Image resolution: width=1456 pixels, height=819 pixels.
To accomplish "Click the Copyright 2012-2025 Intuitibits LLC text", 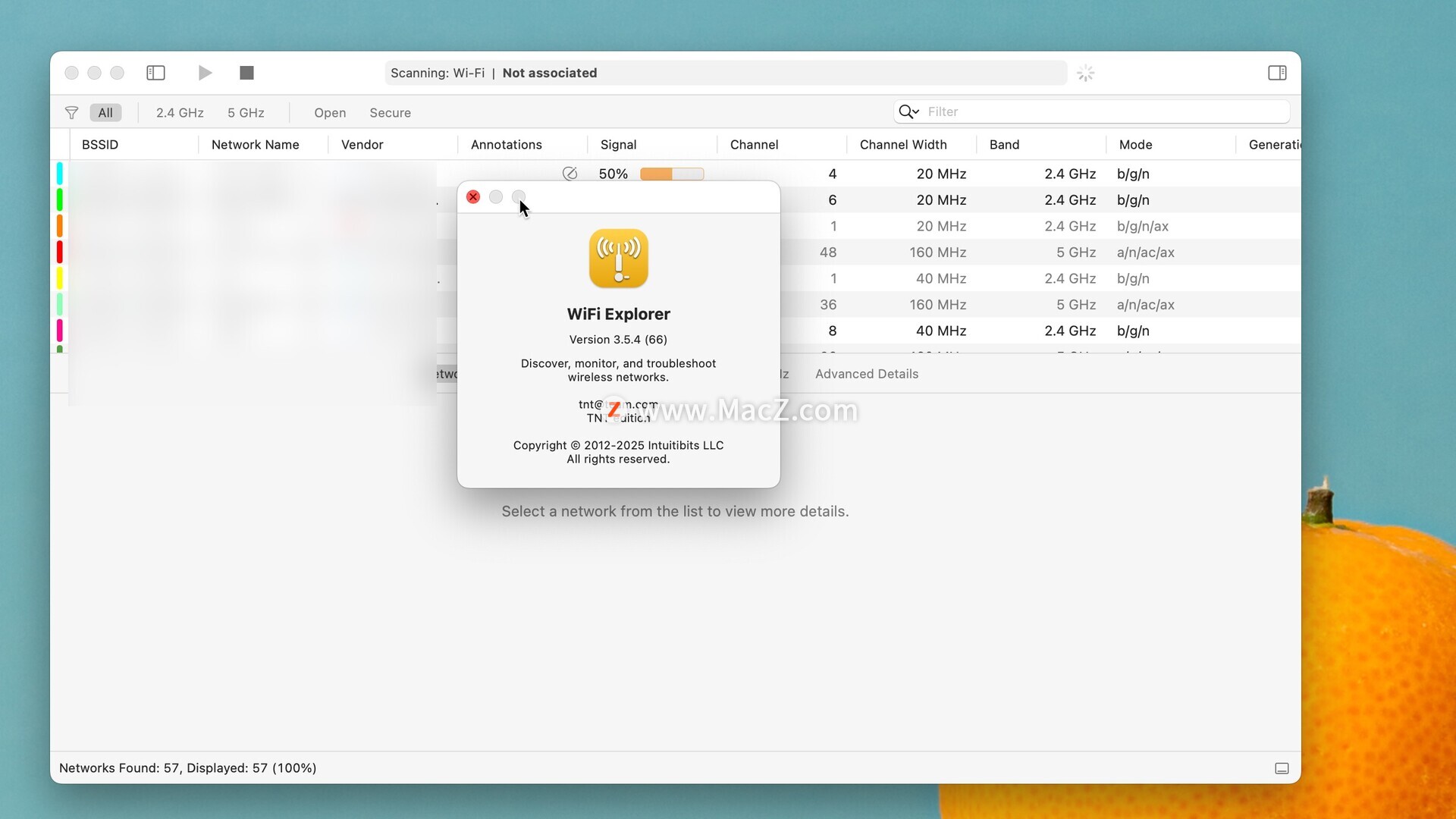I will [x=618, y=445].
